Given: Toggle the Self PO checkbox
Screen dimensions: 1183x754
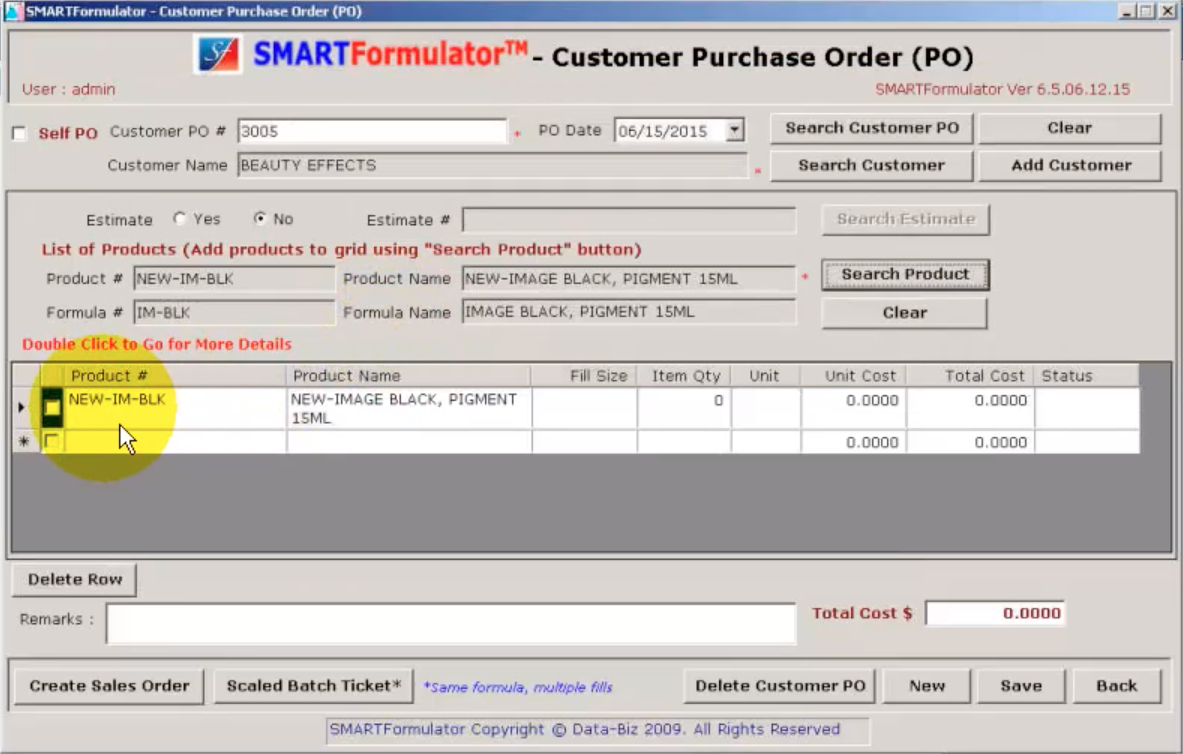Looking at the screenshot, I should 20,134.
